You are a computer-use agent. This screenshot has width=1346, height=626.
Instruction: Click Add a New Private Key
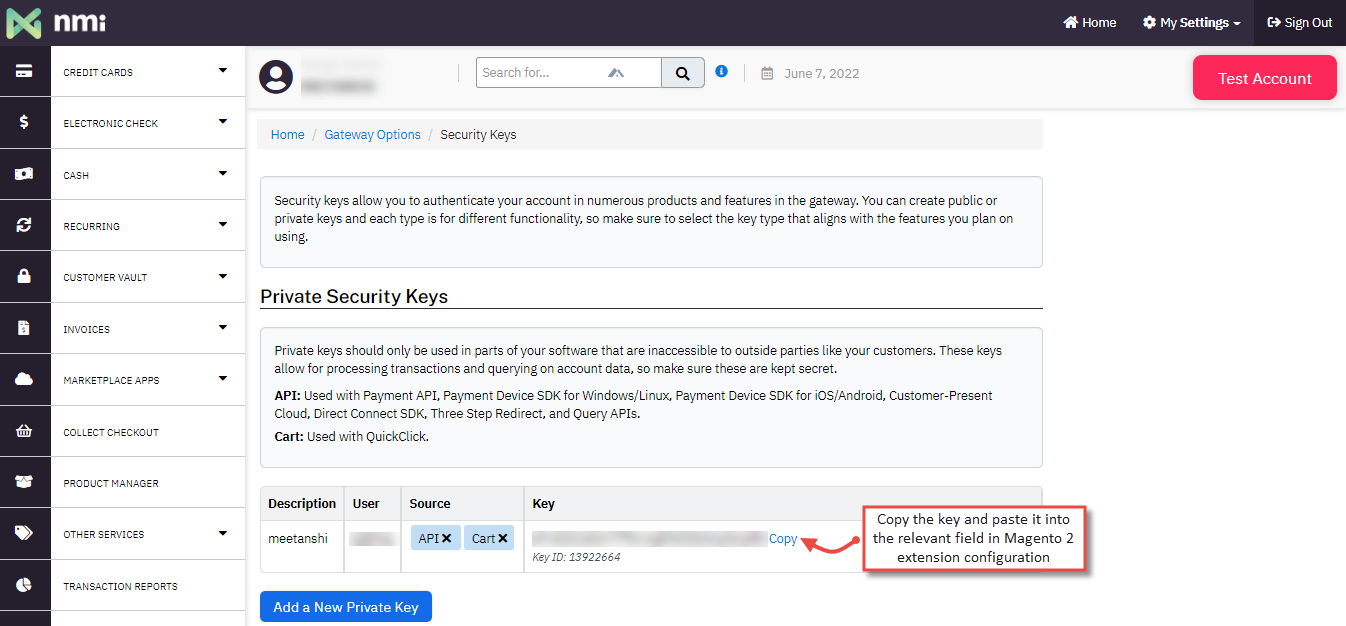(x=345, y=606)
